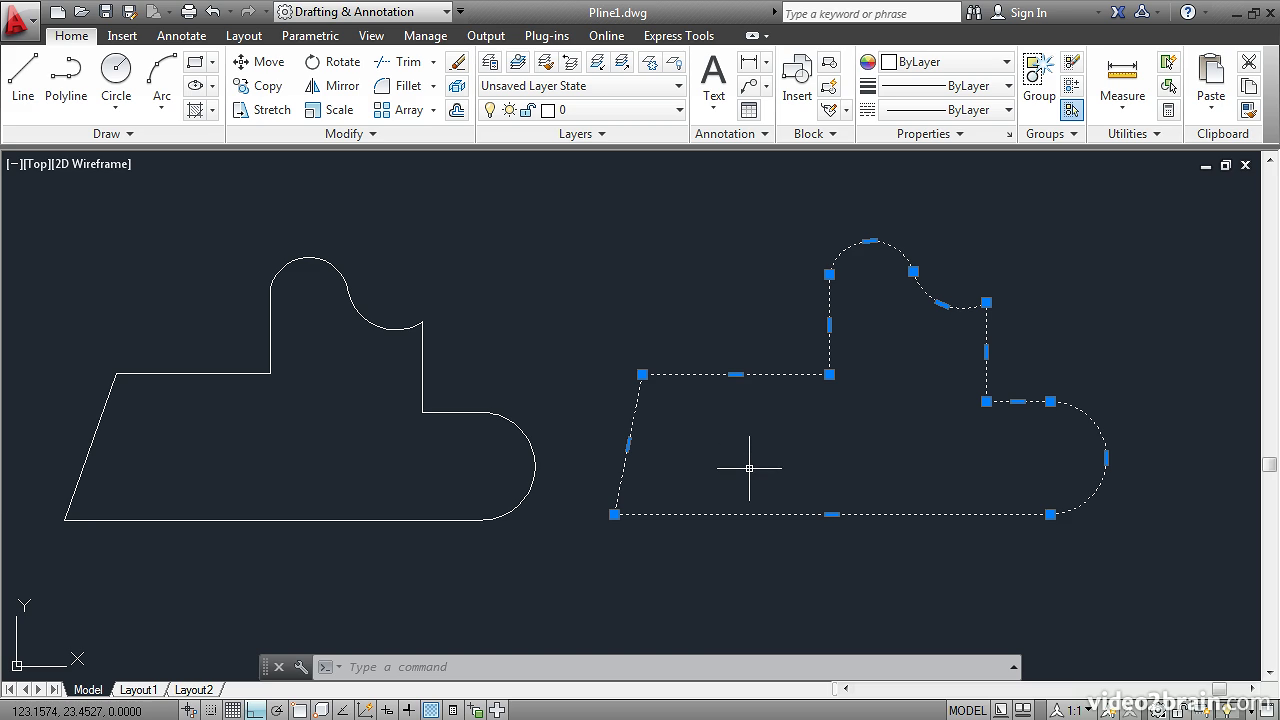The image size is (1280, 720).
Task: Toggle Object Snap in status bar
Action: pos(299,711)
